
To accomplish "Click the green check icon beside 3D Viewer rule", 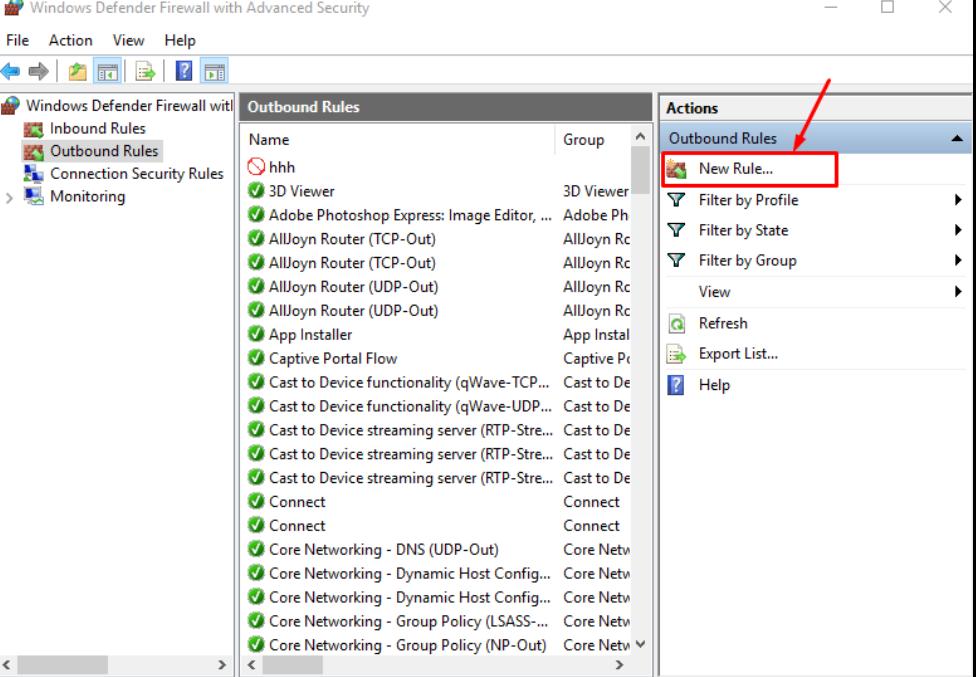I will click(256, 190).
